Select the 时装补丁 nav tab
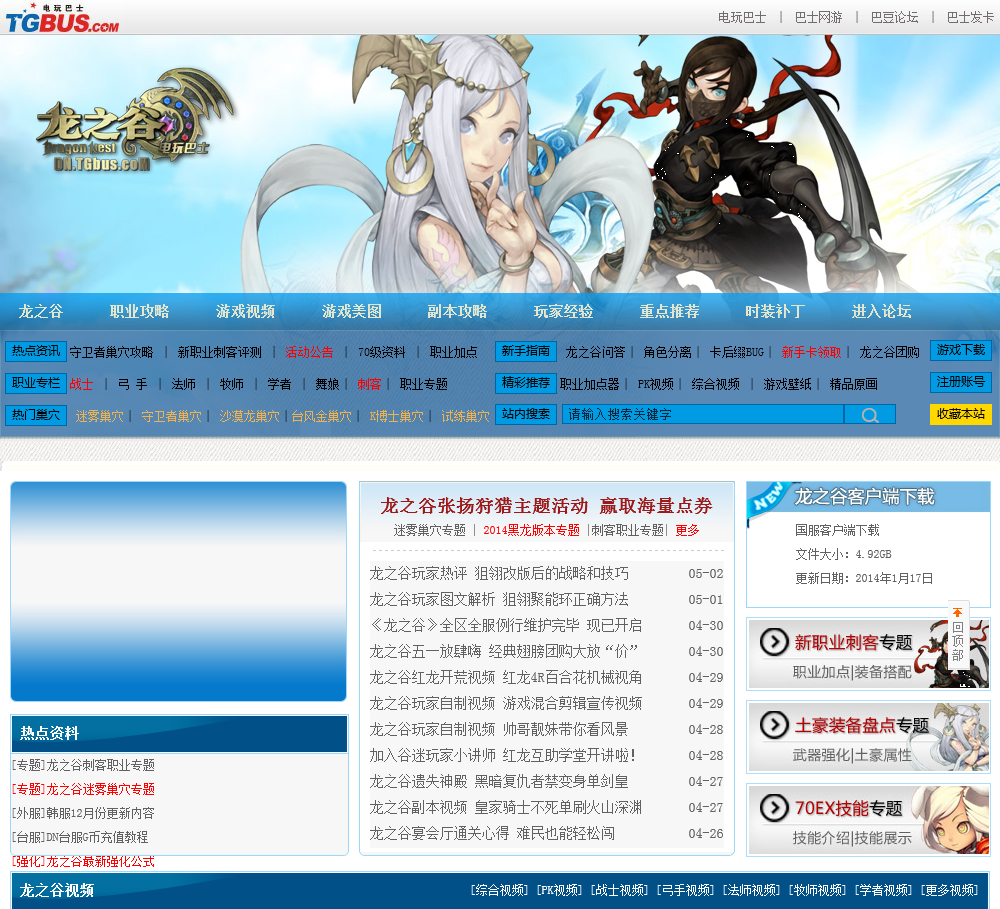Screen dimensions: 1000x909 coord(775,311)
